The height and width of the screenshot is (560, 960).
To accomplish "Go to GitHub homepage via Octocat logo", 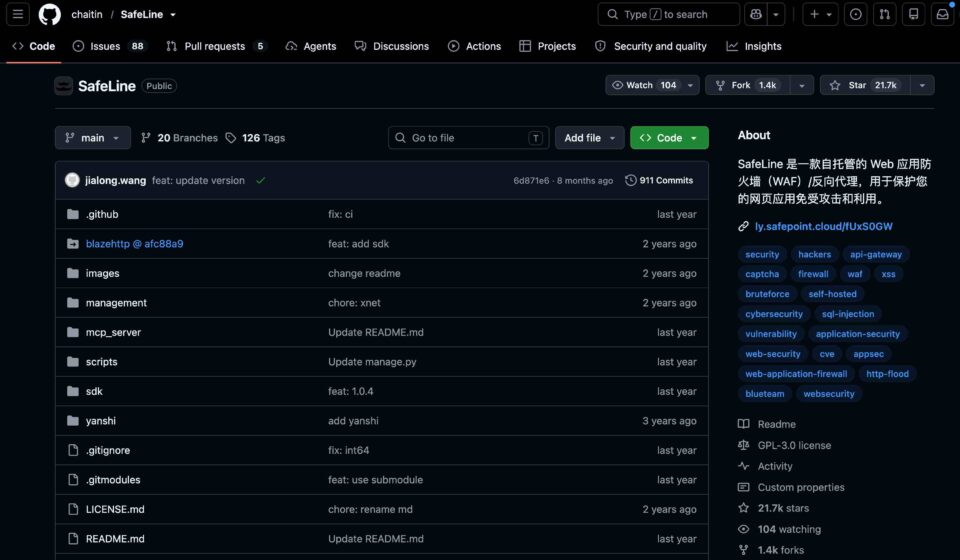I will pos(50,14).
